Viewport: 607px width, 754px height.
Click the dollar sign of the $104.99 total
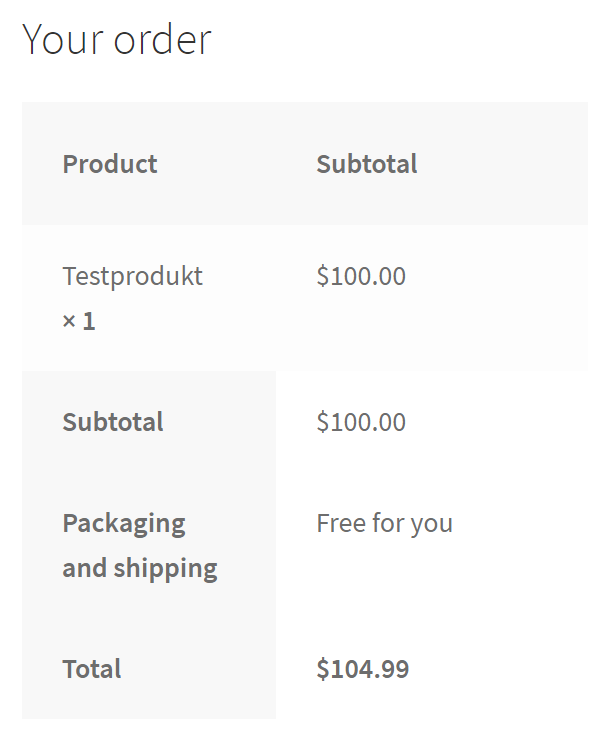(323, 669)
